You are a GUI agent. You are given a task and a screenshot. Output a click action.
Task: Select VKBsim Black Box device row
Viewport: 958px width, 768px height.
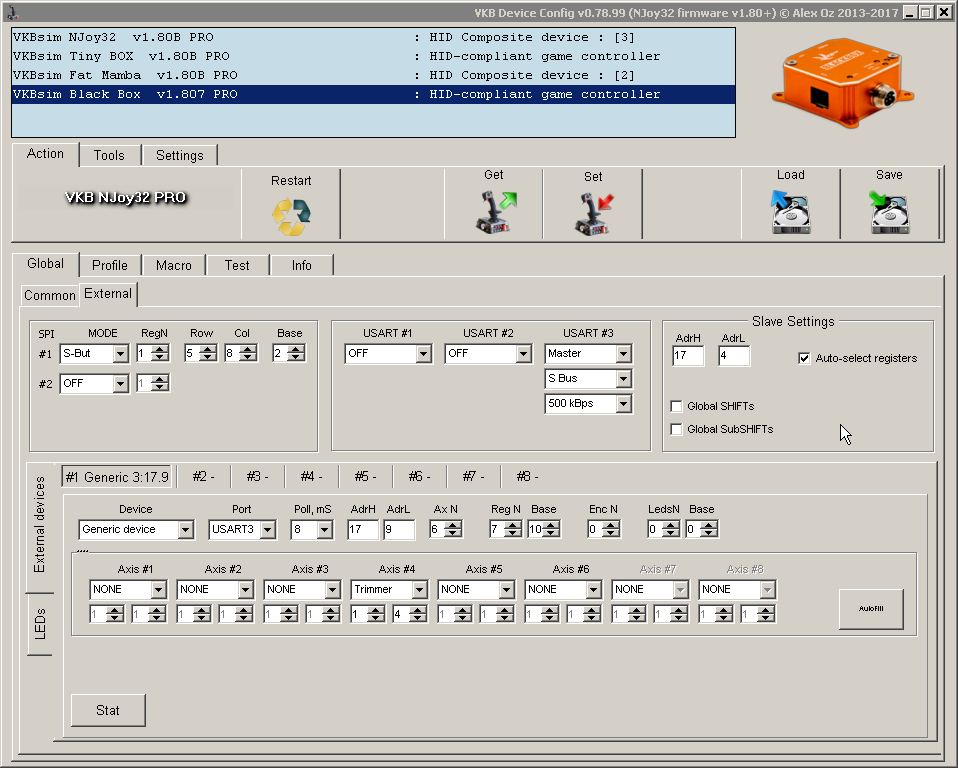coord(373,94)
